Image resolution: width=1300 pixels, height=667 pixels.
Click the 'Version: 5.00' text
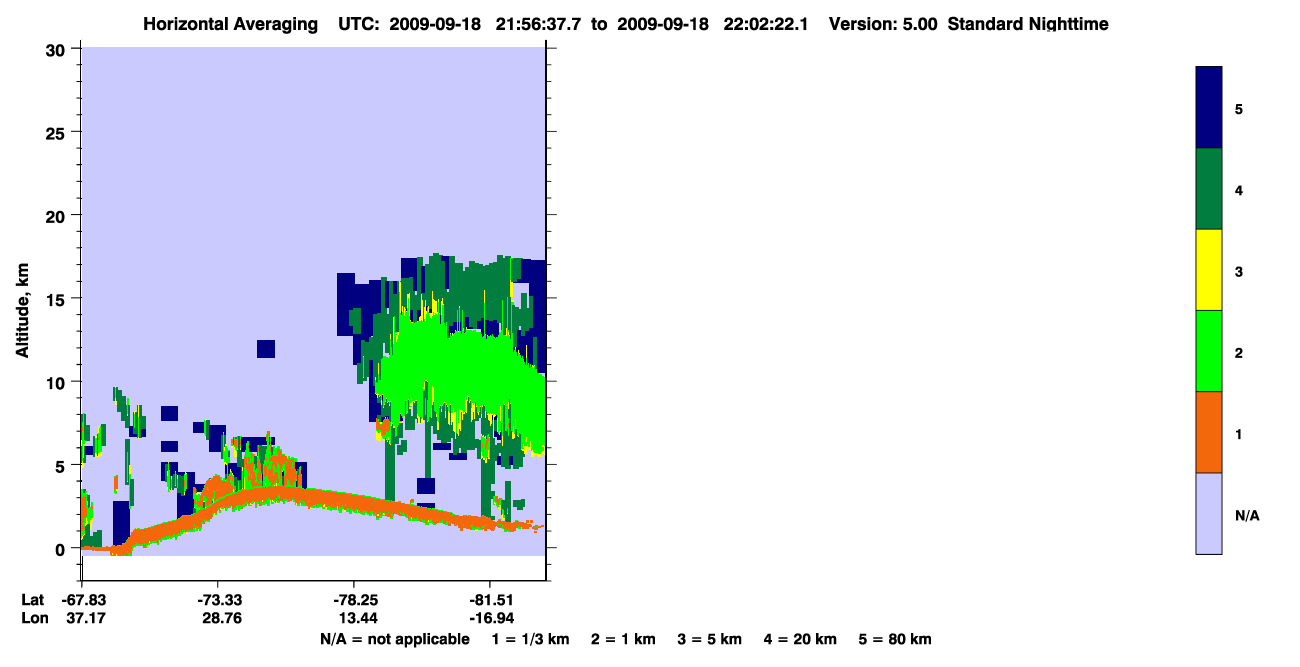(x=883, y=24)
